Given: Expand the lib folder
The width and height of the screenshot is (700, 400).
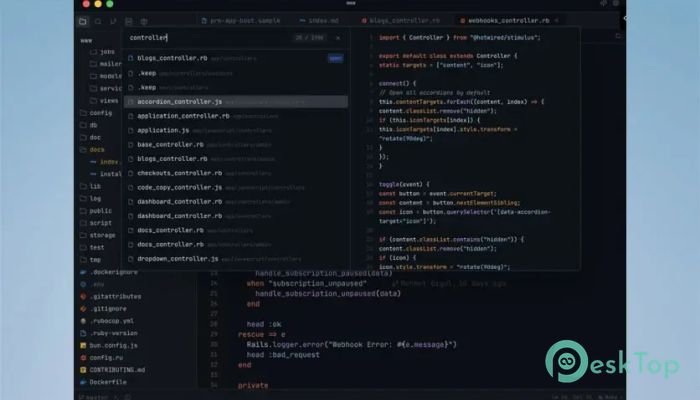Looking at the screenshot, I should coord(90,186).
